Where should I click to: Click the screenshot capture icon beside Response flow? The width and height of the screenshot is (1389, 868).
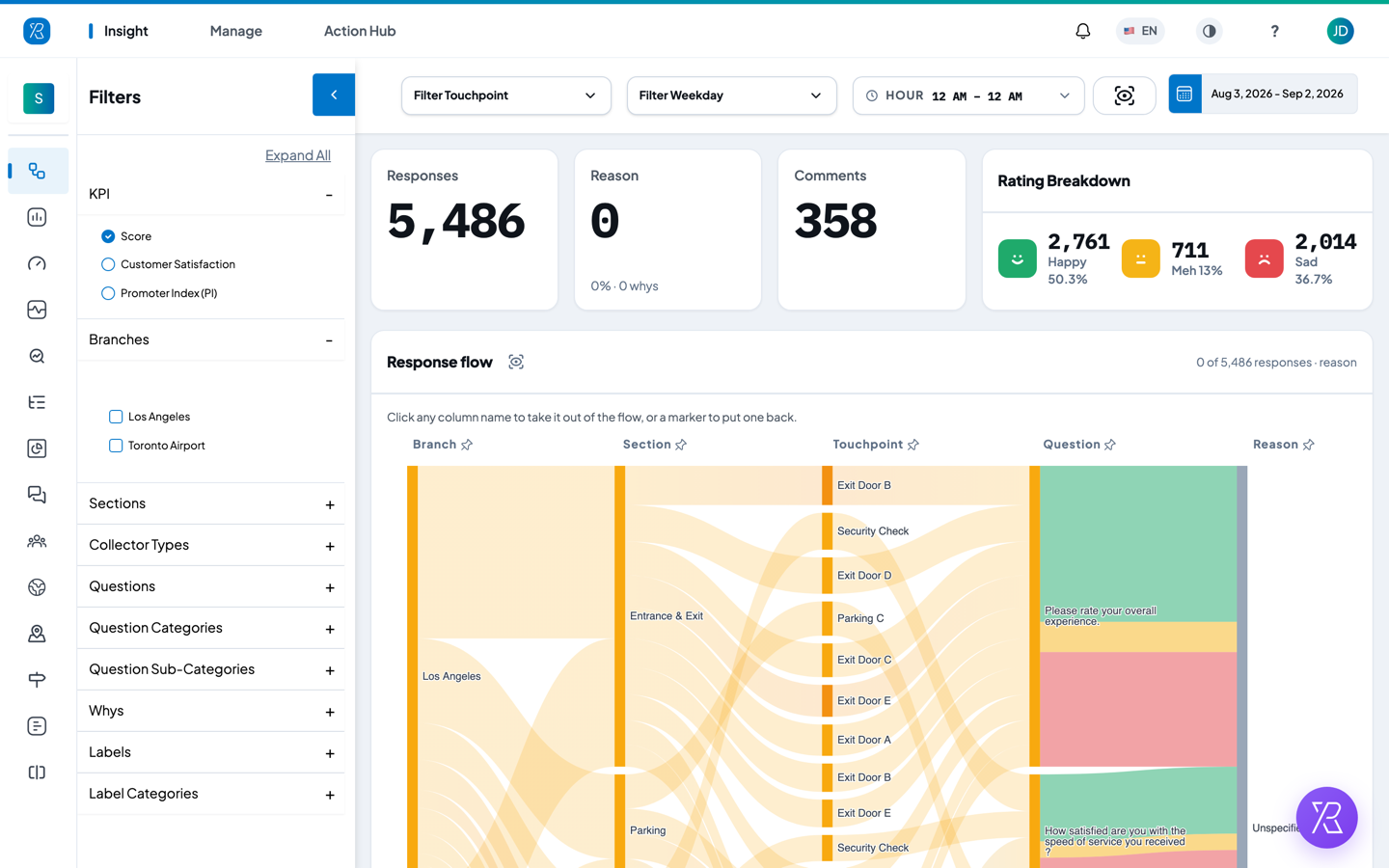(x=516, y=362)
